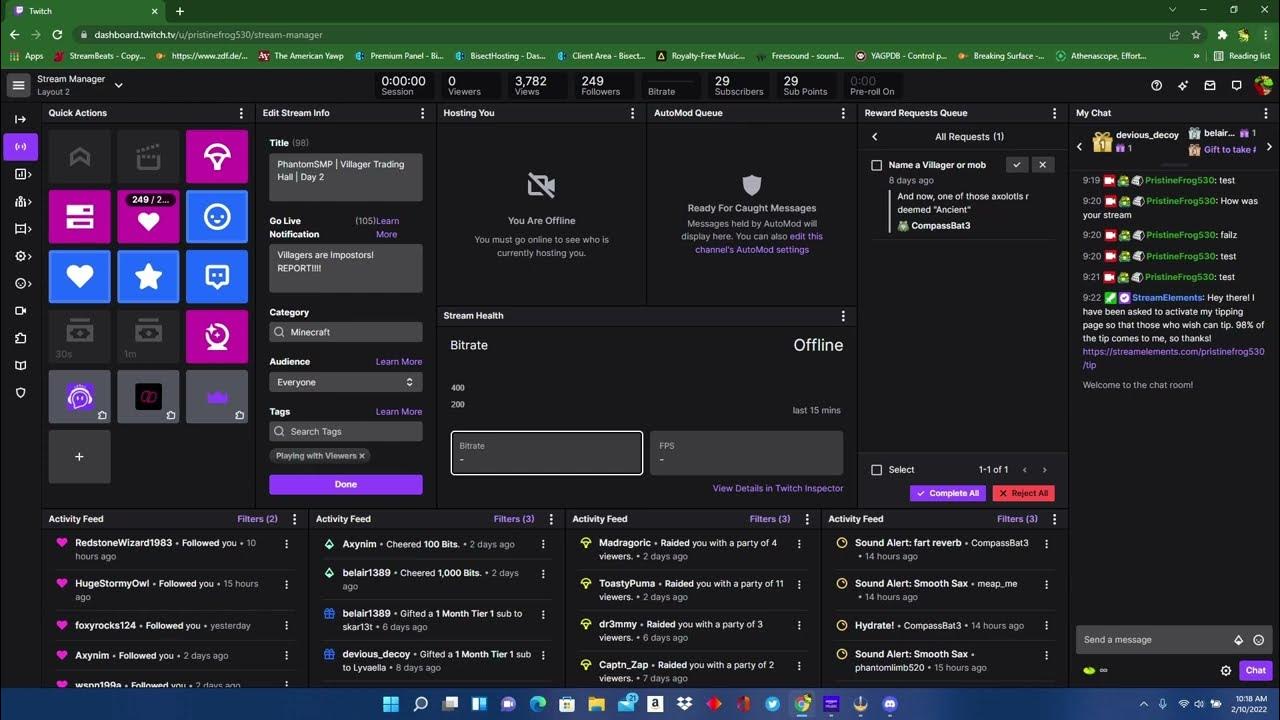The width and height of the screenshot is (1280, 720).
Task: Toggle Emote-Only Chat quick action
Action: pyautogui.click(x=217, y=216)
